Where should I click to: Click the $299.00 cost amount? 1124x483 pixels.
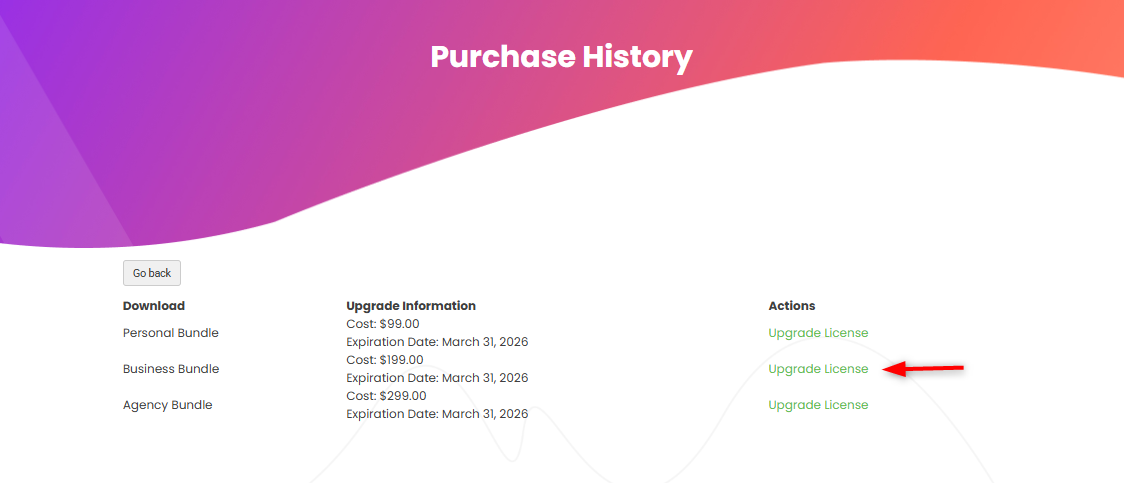point(401,396)
